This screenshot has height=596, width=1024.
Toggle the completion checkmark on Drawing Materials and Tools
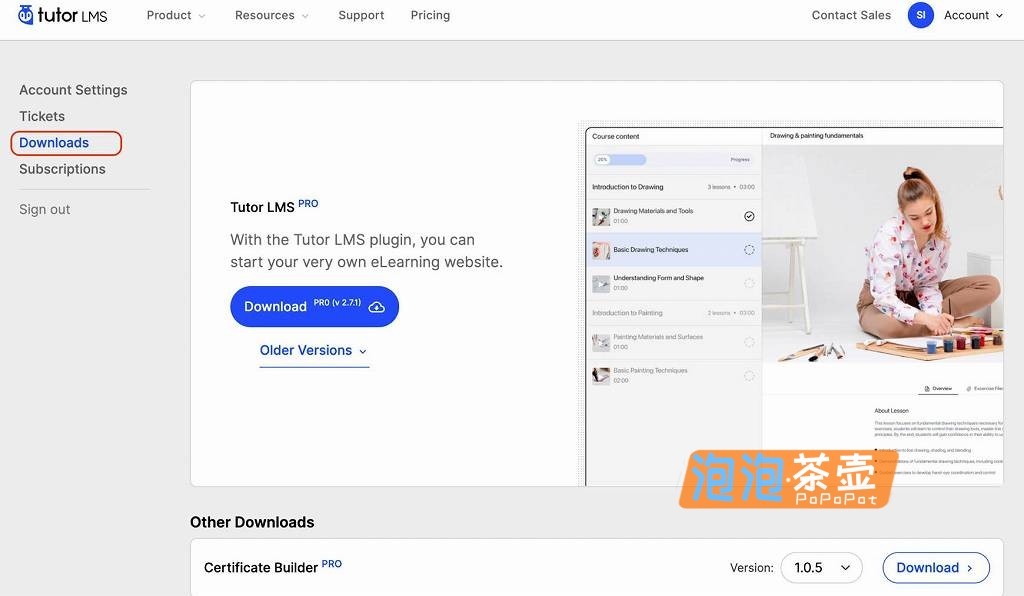749,216
